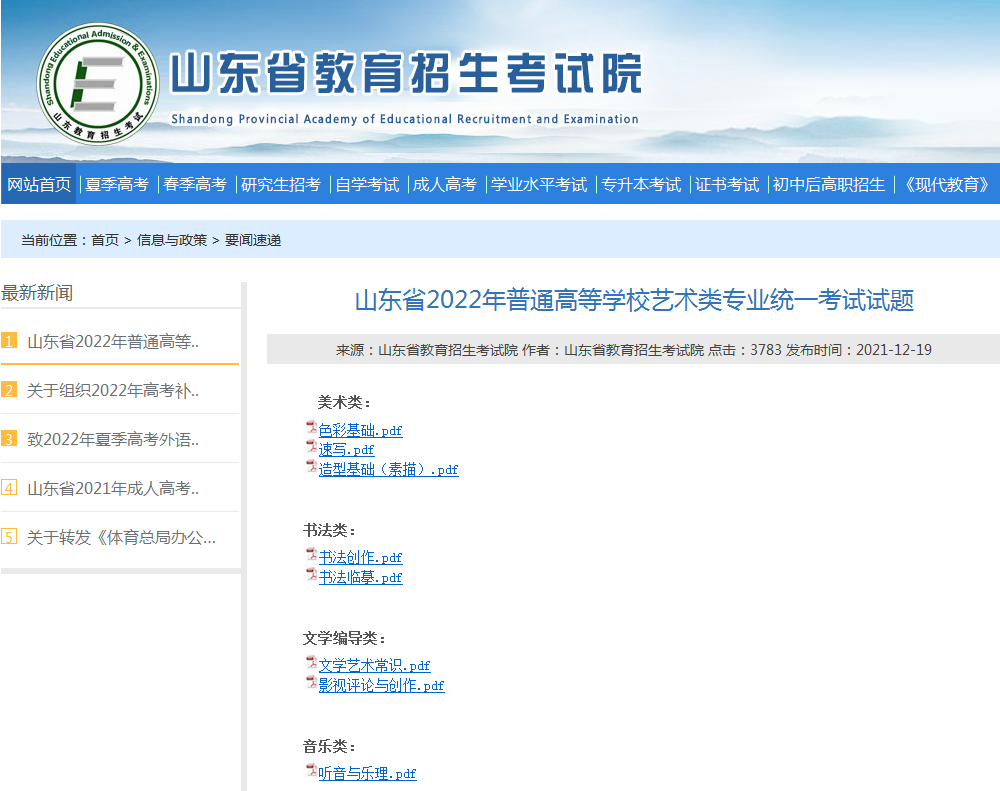Click the PDF icon beside 造型基础（素描）.pdf
This screenshot has height=791, width=1000.
[x=310, y=468]
